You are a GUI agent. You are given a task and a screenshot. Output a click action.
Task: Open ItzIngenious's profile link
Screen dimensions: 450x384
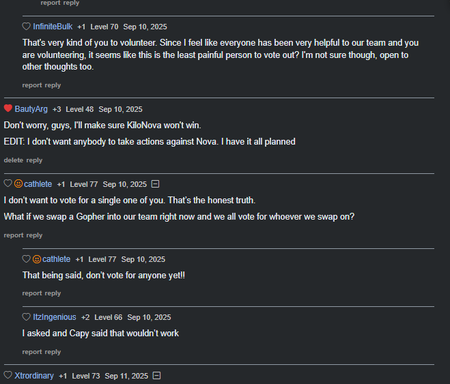click(54, 317)
